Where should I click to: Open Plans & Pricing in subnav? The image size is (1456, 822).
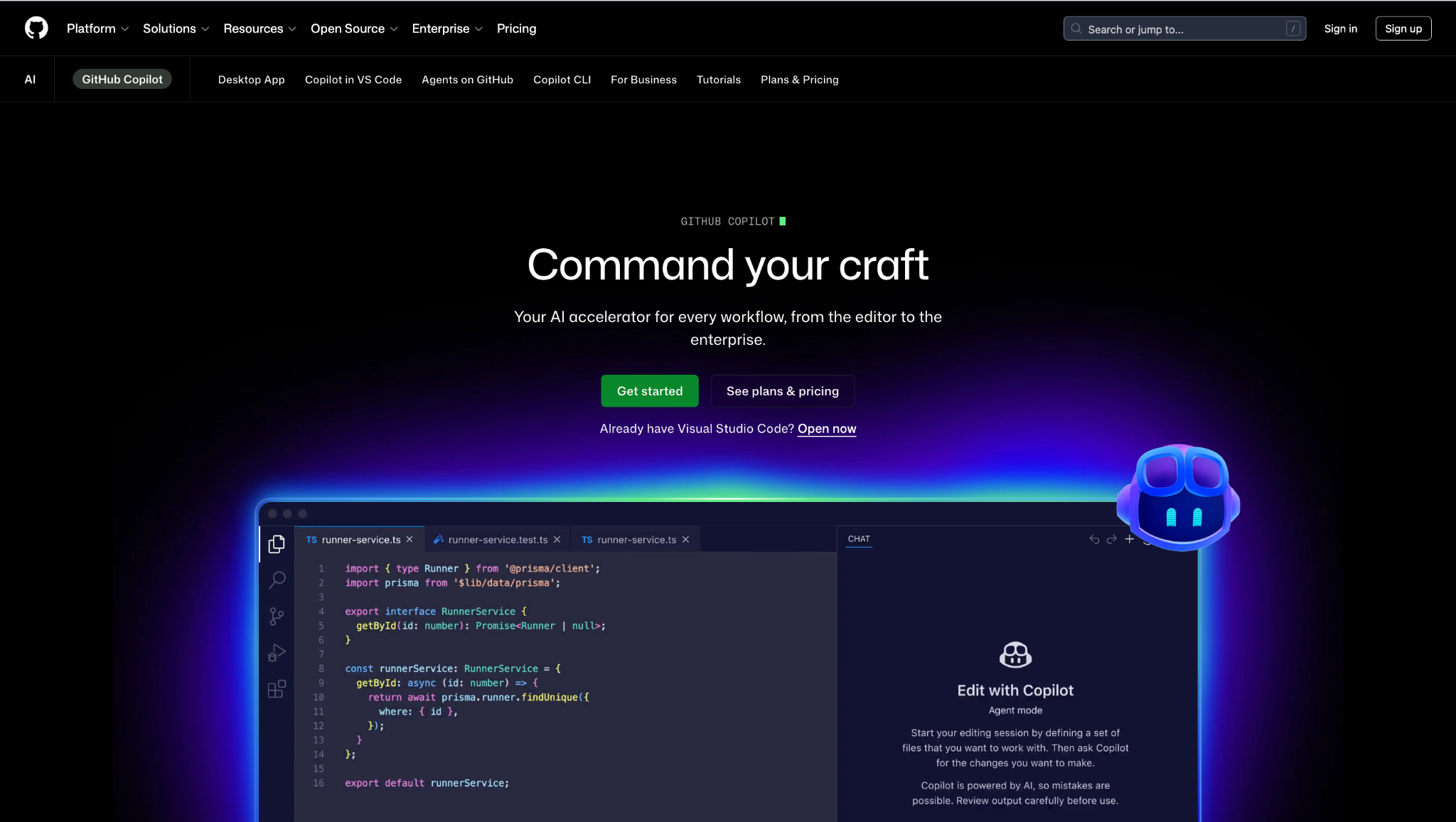coord(799,80)
